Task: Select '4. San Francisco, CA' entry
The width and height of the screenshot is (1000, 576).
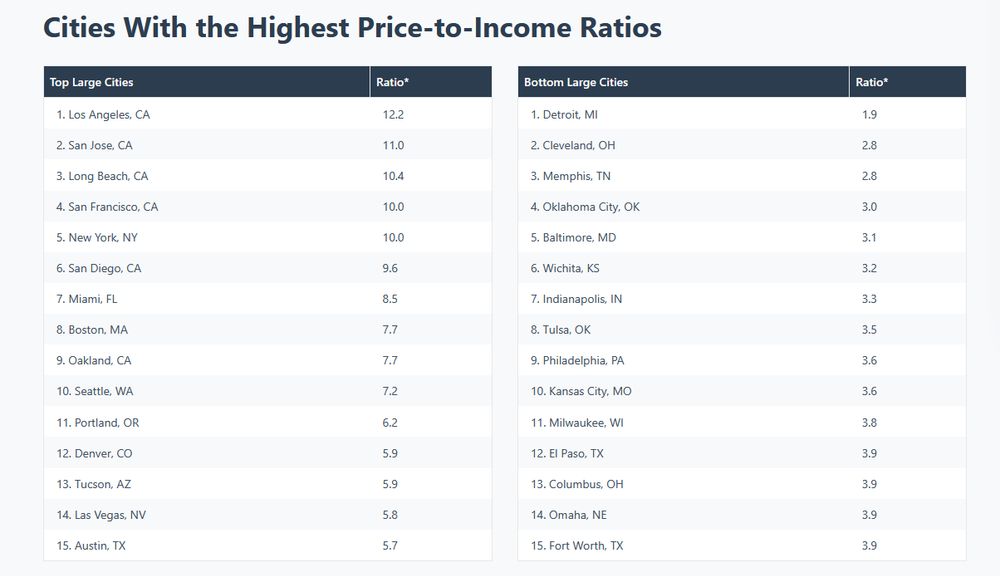Action: [268, 207]
